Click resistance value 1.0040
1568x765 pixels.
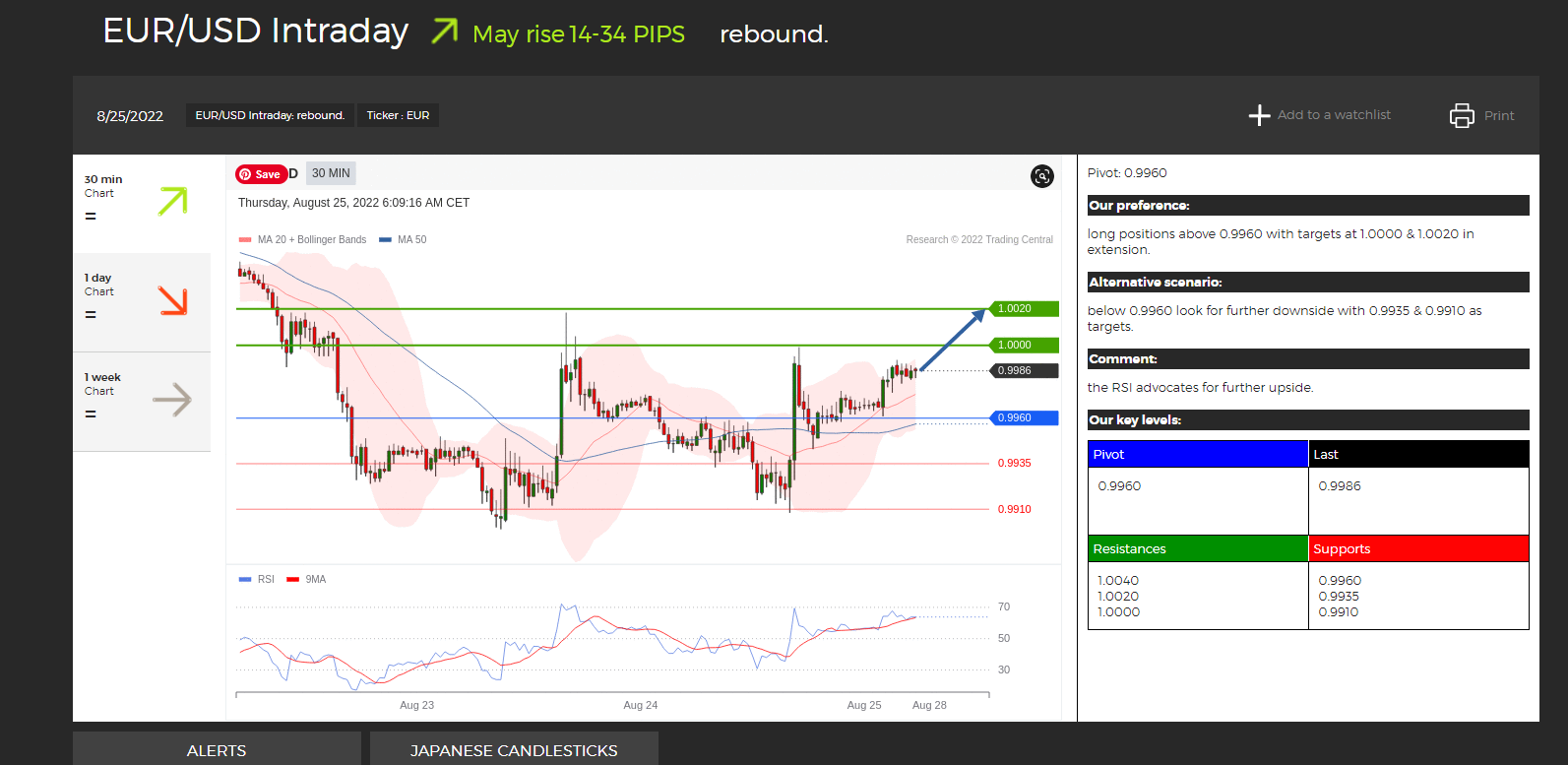[1118, 581]
